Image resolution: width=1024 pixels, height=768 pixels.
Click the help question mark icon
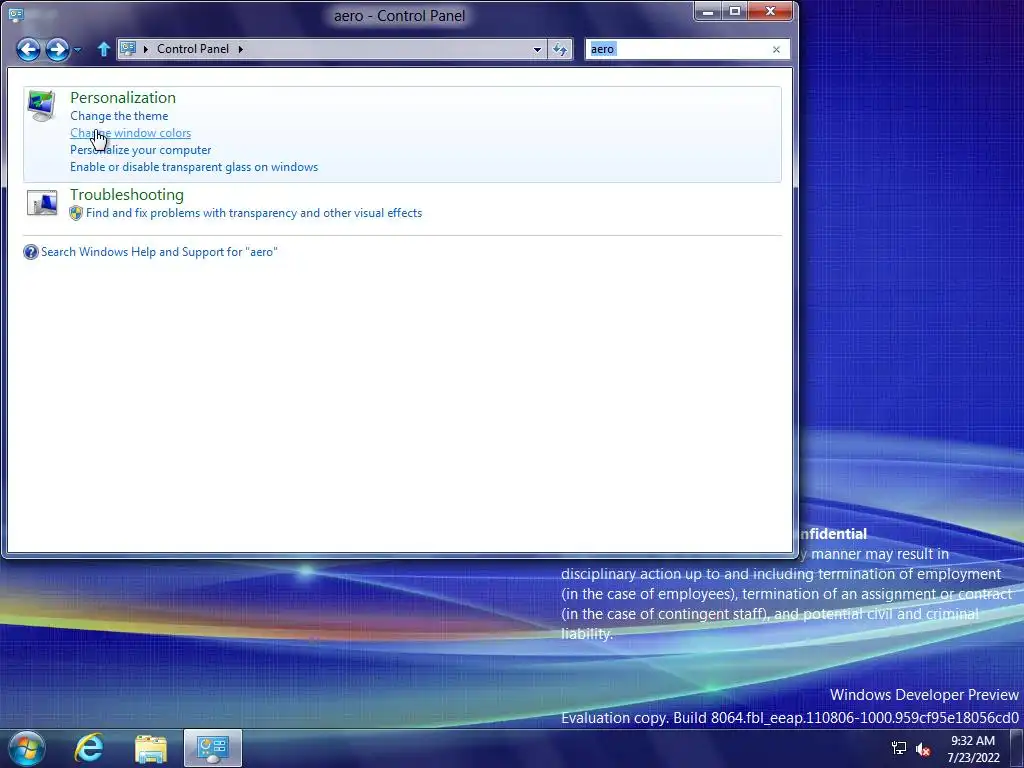tap(31, 252)
